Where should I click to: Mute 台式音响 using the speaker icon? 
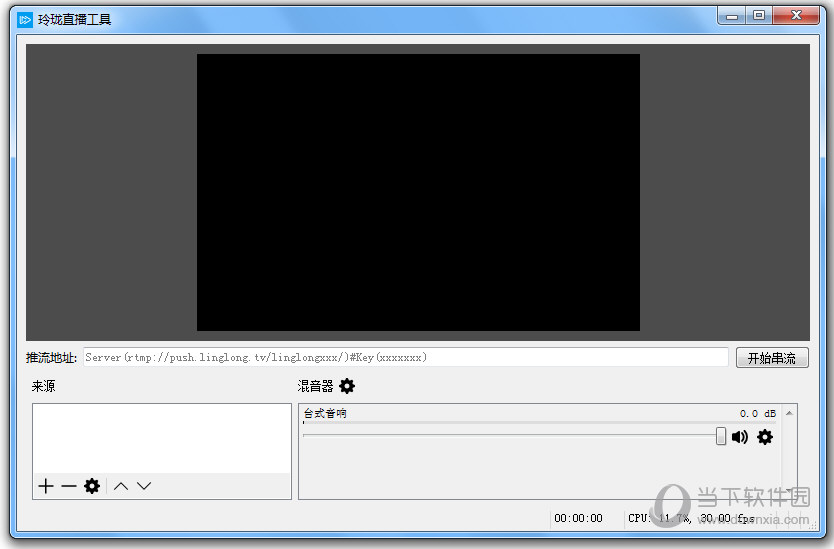[x=740, y=437]
